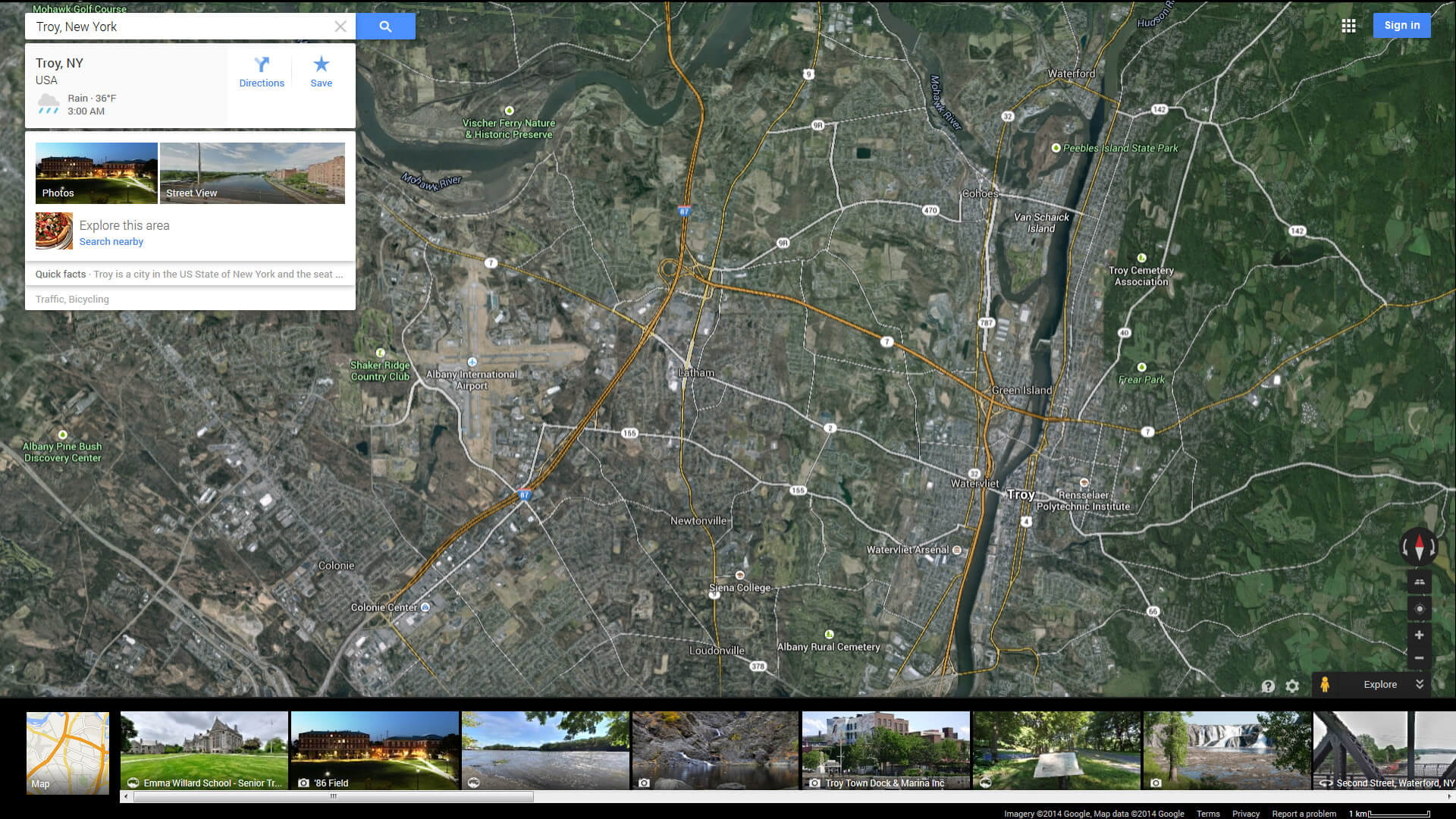Image resolution: width=1456 pixels, height=819 pixels.
Task: Switch to Map view thumbnail
Action: (67, 752)
